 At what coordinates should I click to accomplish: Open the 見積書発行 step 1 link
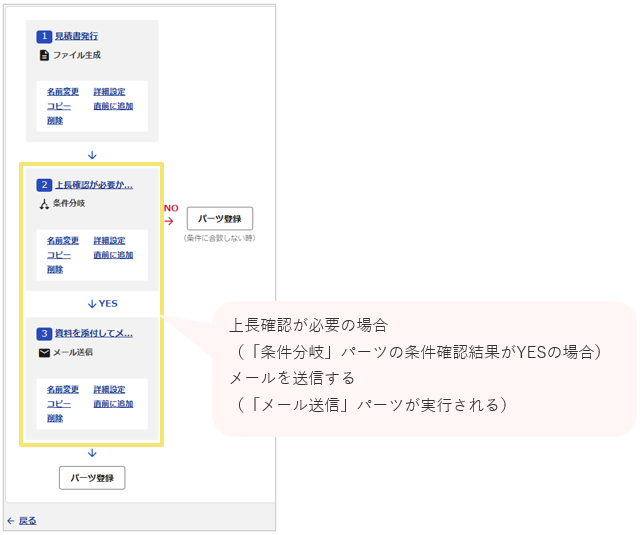pyautogui.click(x=76, y=36)
